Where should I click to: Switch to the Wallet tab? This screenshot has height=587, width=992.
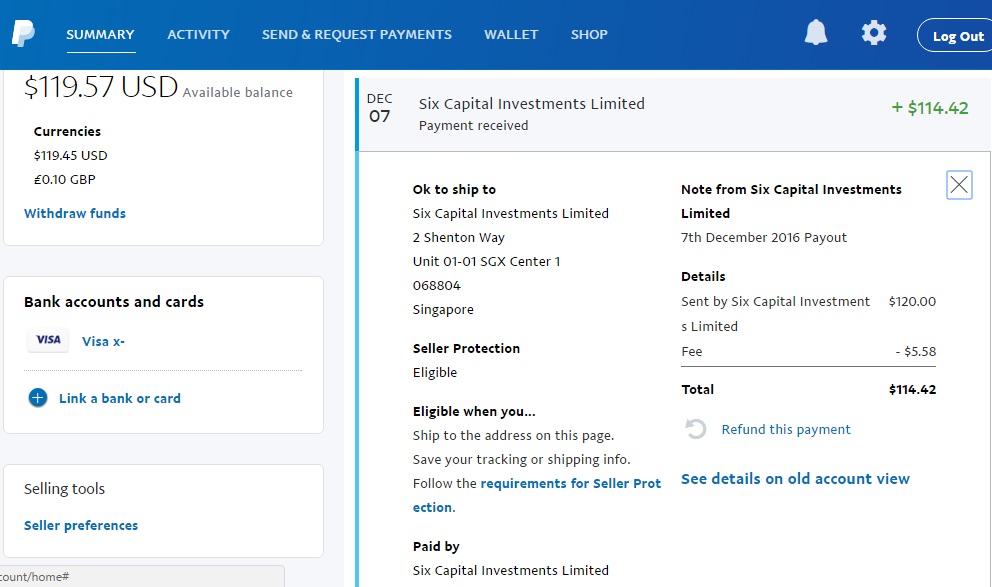(511, 34)
